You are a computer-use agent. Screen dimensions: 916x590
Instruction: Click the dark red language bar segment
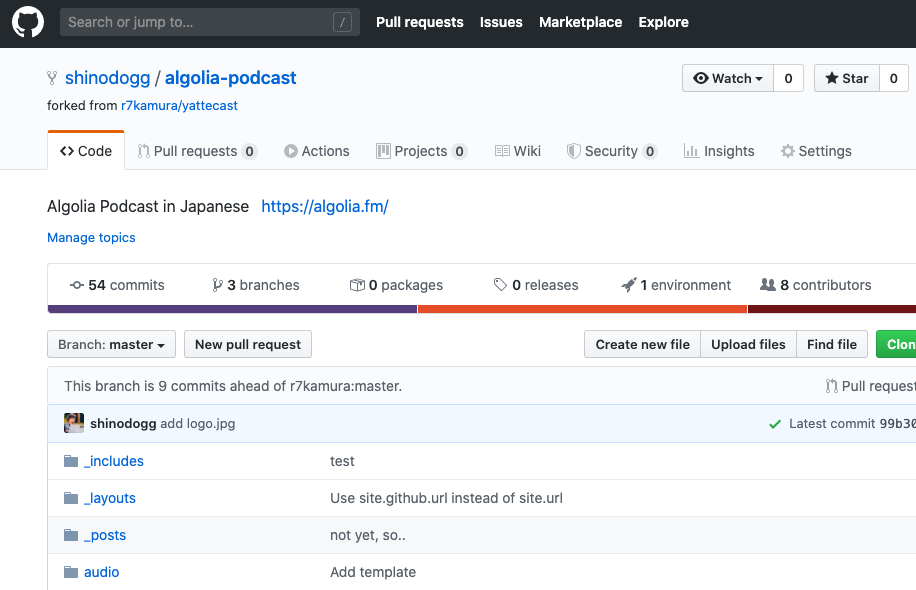pyautogui.click(x=832, y=309)
